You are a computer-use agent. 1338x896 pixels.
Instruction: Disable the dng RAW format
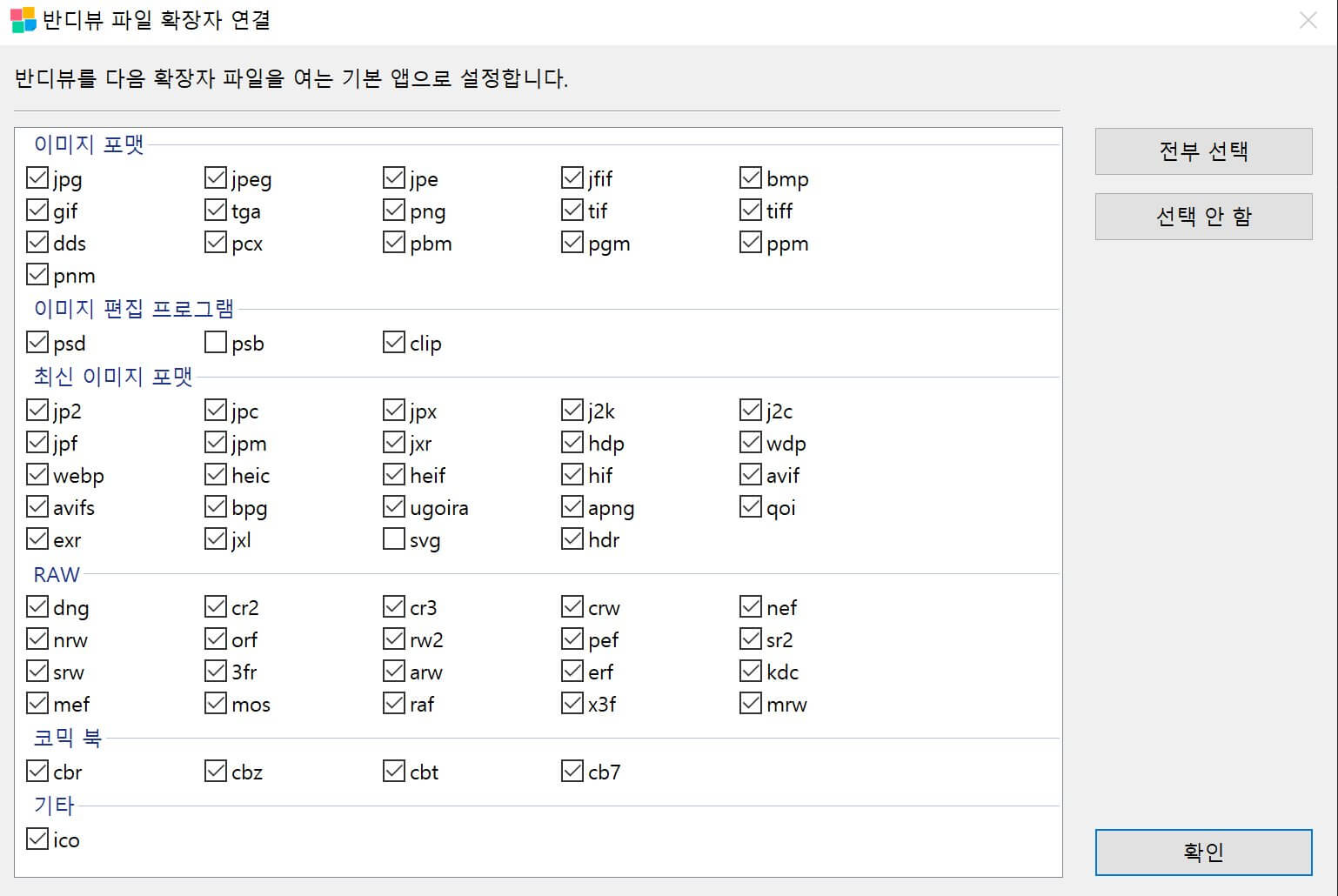pyautogui.click(x=37, y=605)
